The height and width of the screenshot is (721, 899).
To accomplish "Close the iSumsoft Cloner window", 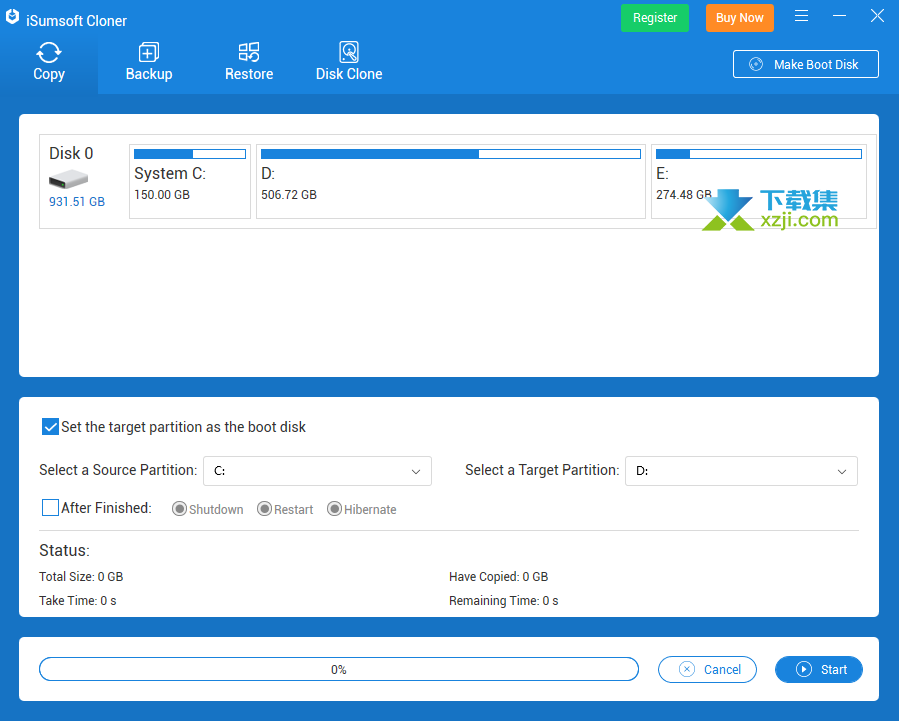I will click(x=877, y=16).
